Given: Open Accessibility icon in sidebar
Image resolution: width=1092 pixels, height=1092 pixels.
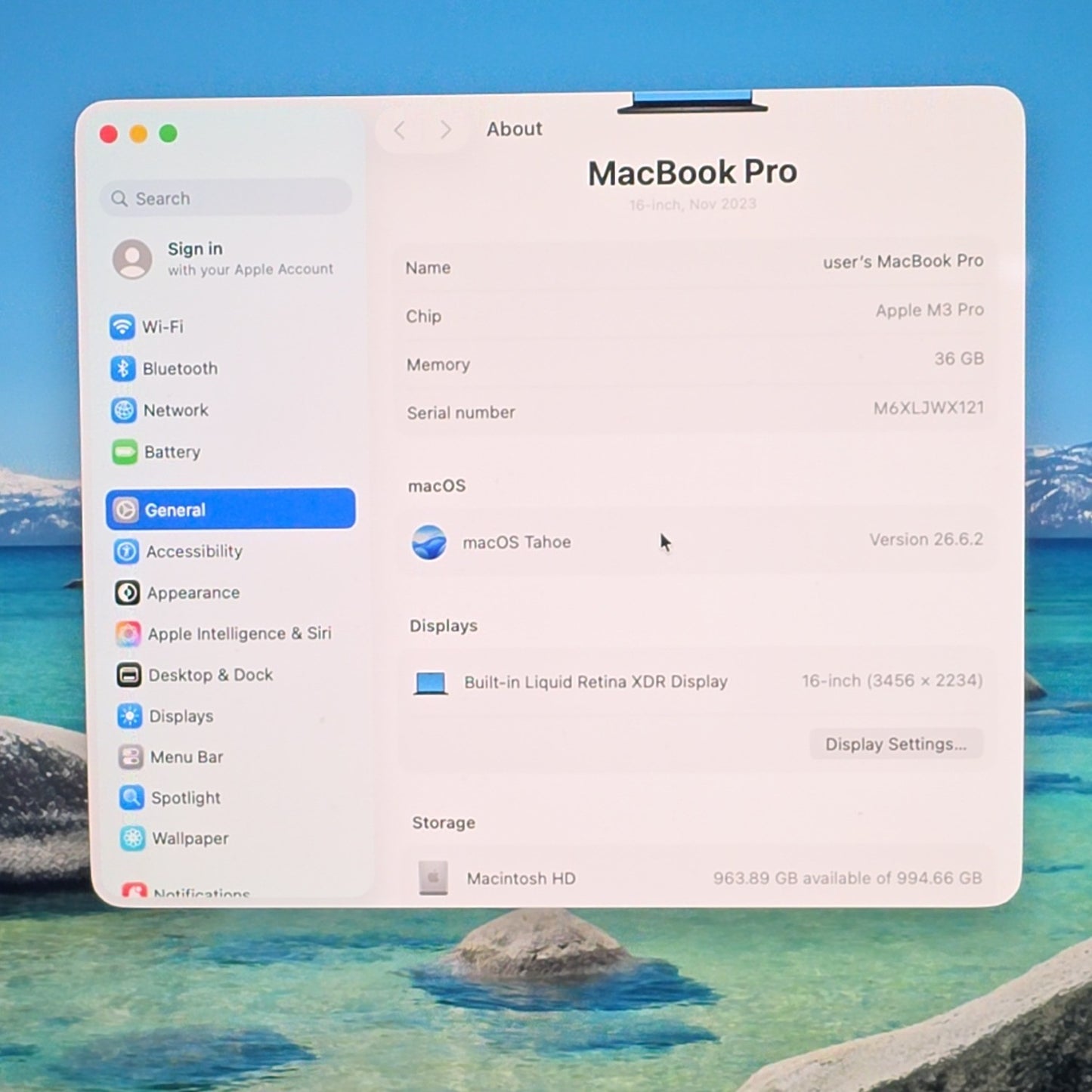Looking at the screenshot, I should point(126,552).
